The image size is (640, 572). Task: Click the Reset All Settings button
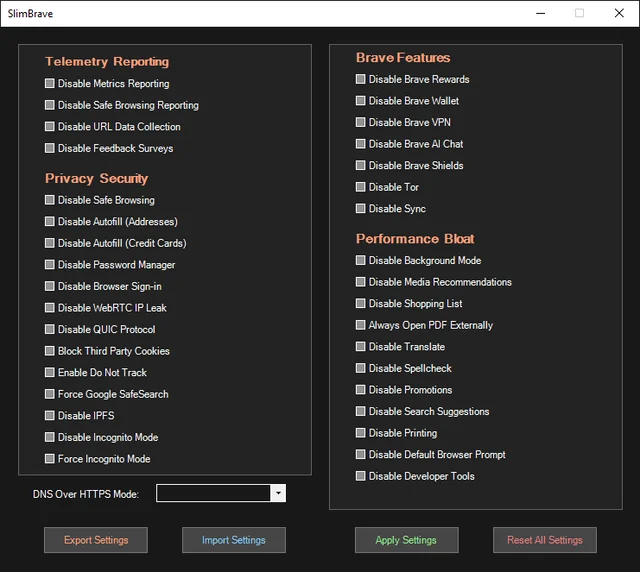[545, 540]
